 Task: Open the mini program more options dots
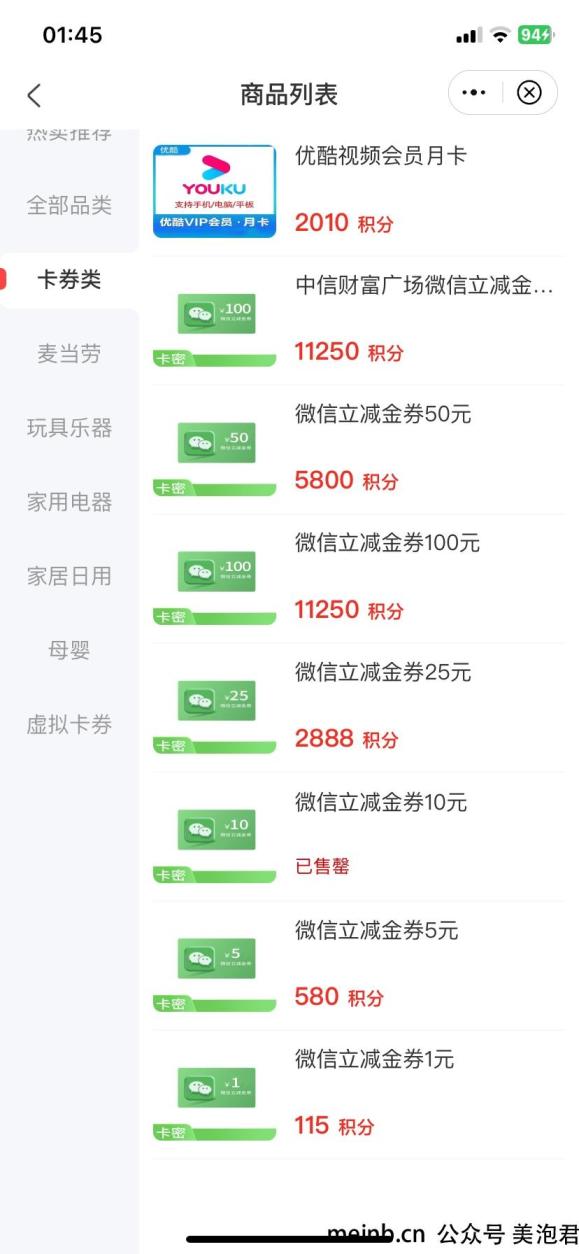473,93
